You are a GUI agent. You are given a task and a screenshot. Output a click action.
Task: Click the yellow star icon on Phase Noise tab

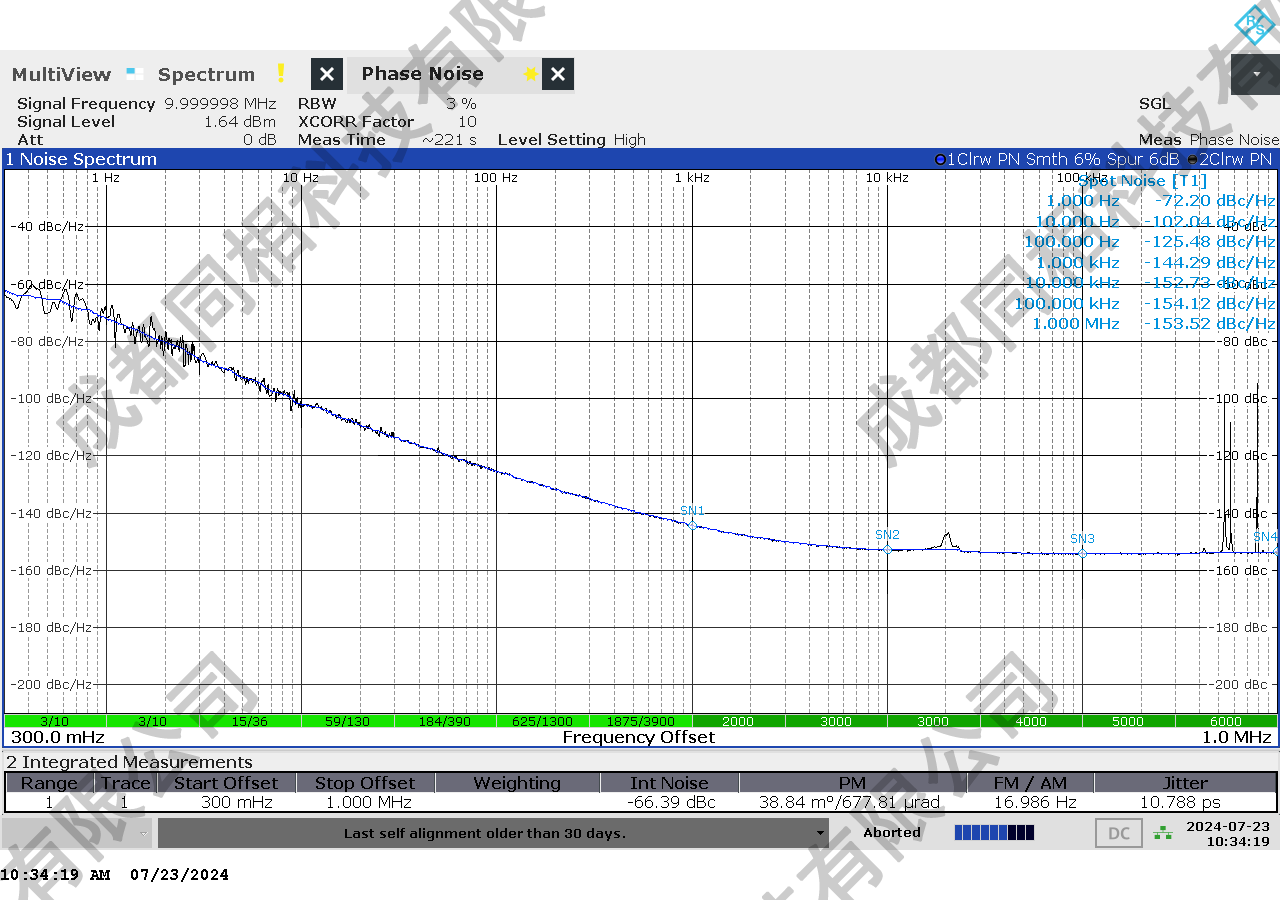pyautogui.click(x=530, y=75)
